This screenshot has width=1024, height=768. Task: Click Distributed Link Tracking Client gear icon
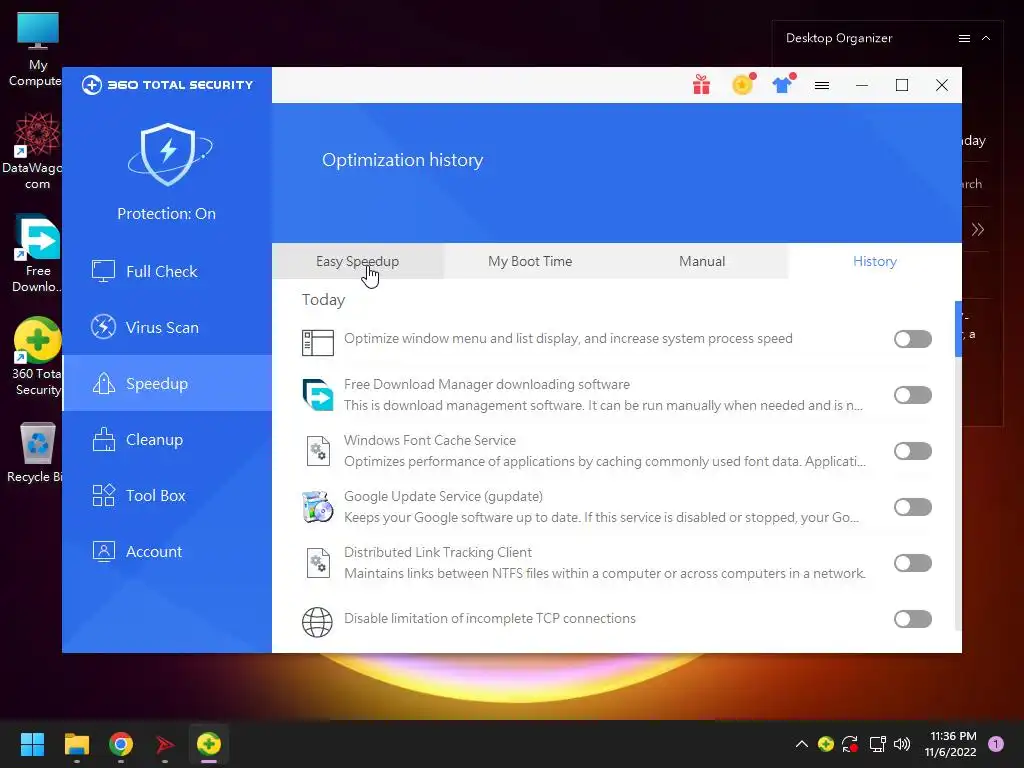coord(318,563)
